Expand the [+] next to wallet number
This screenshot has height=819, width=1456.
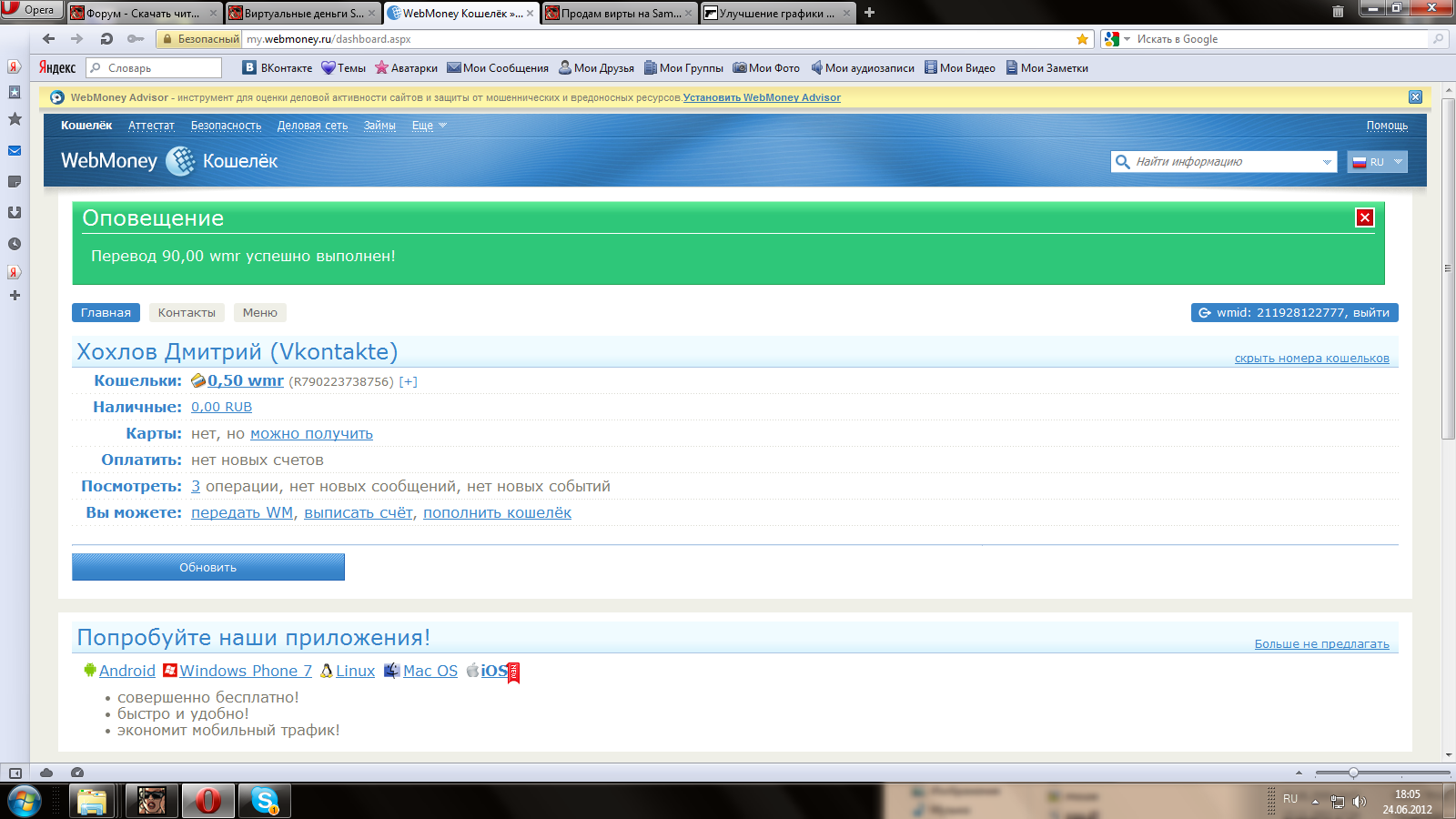(x=408, y=382)
